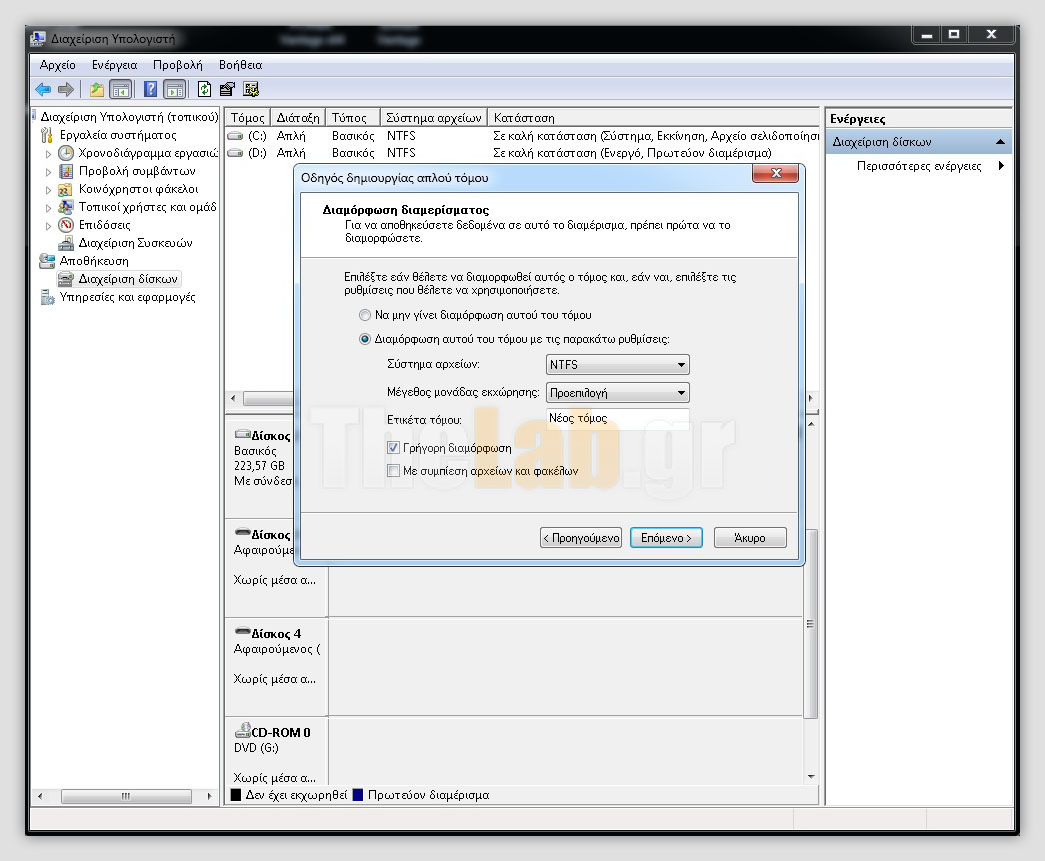Click the Επόμενο > button
The image size is (1045, 861).
pos(666,538)
